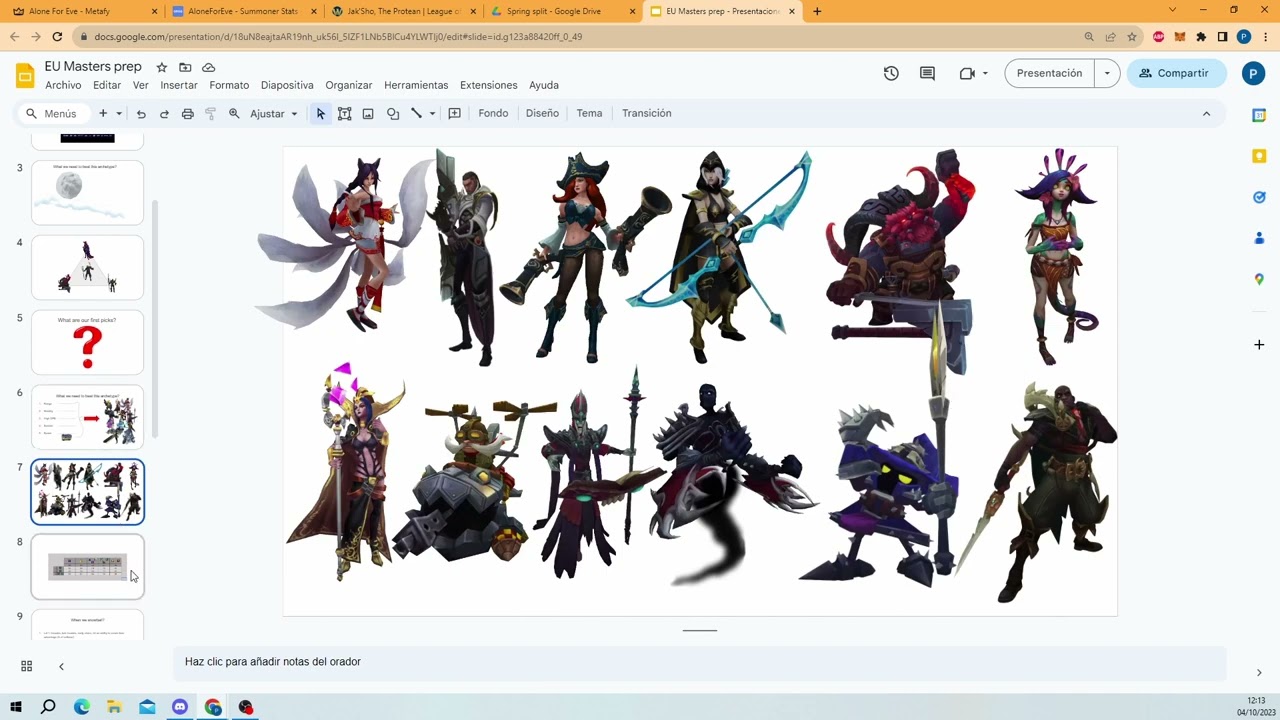Print the presentation with printer icon
The height and width of the screenshot is (720, 1280).
[187, 114]
